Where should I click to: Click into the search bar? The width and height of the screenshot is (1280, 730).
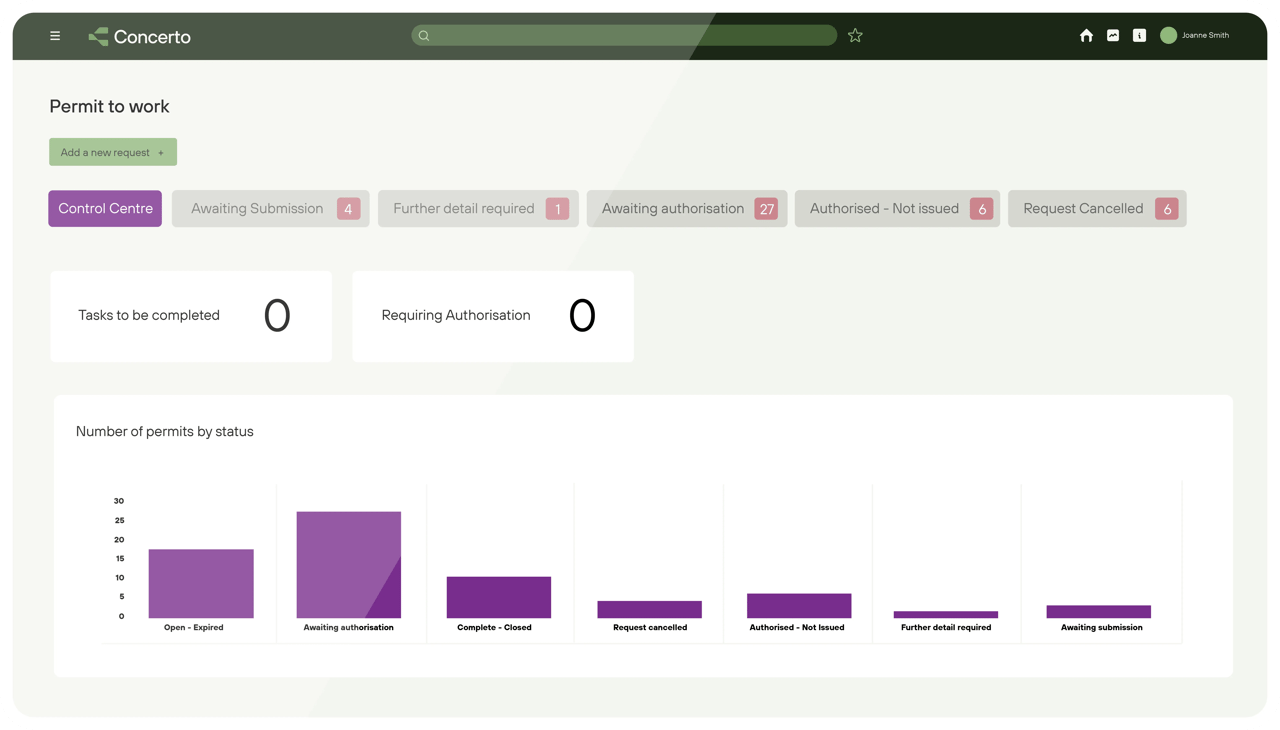(624, 36)
